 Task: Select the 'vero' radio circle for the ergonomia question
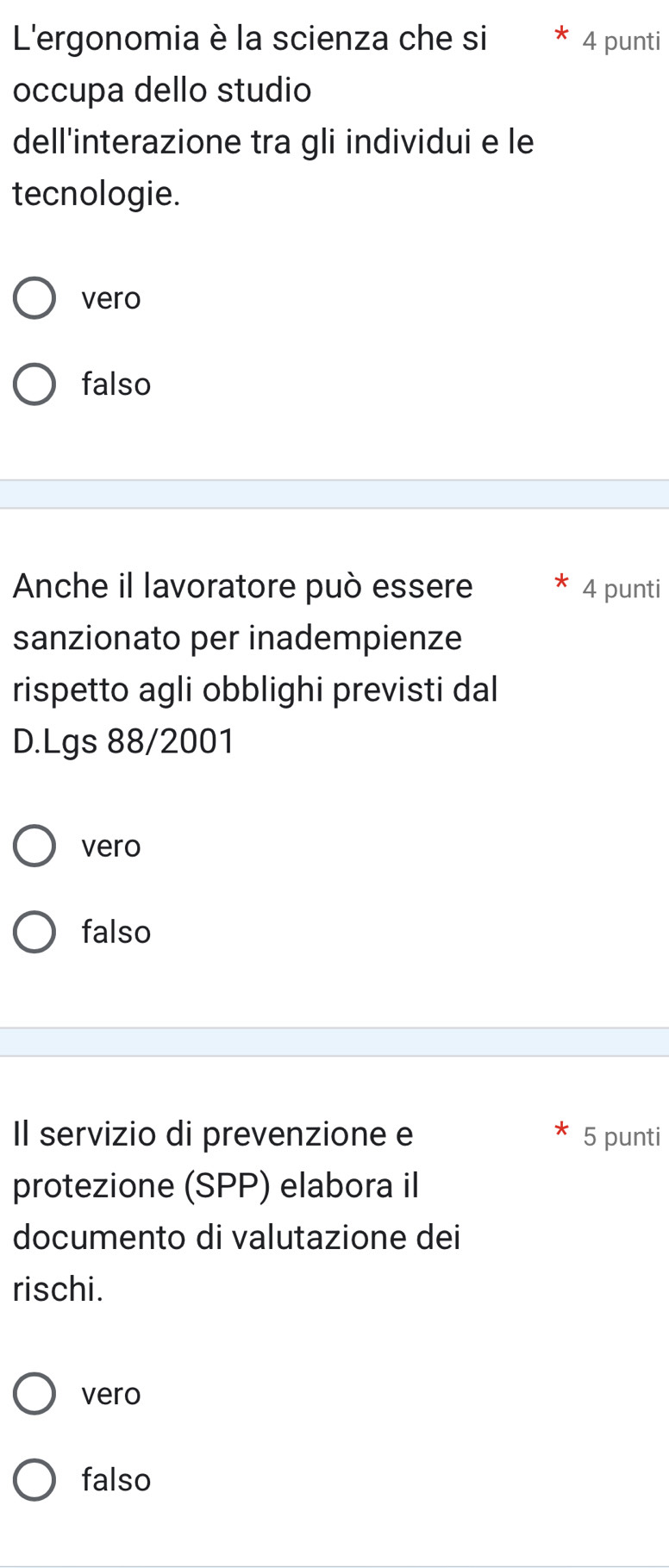tap(34, 298)
